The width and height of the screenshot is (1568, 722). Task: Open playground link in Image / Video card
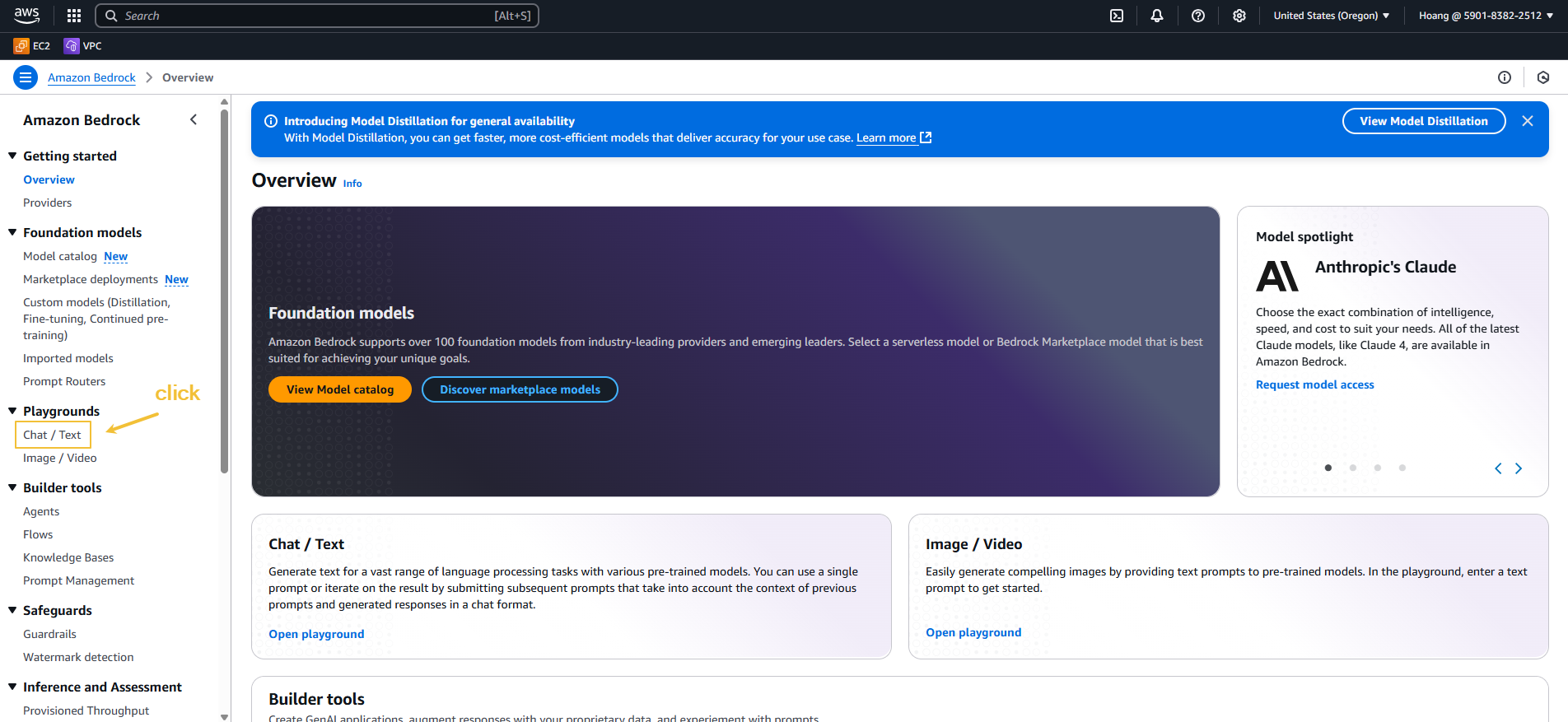tap(973, 632)
